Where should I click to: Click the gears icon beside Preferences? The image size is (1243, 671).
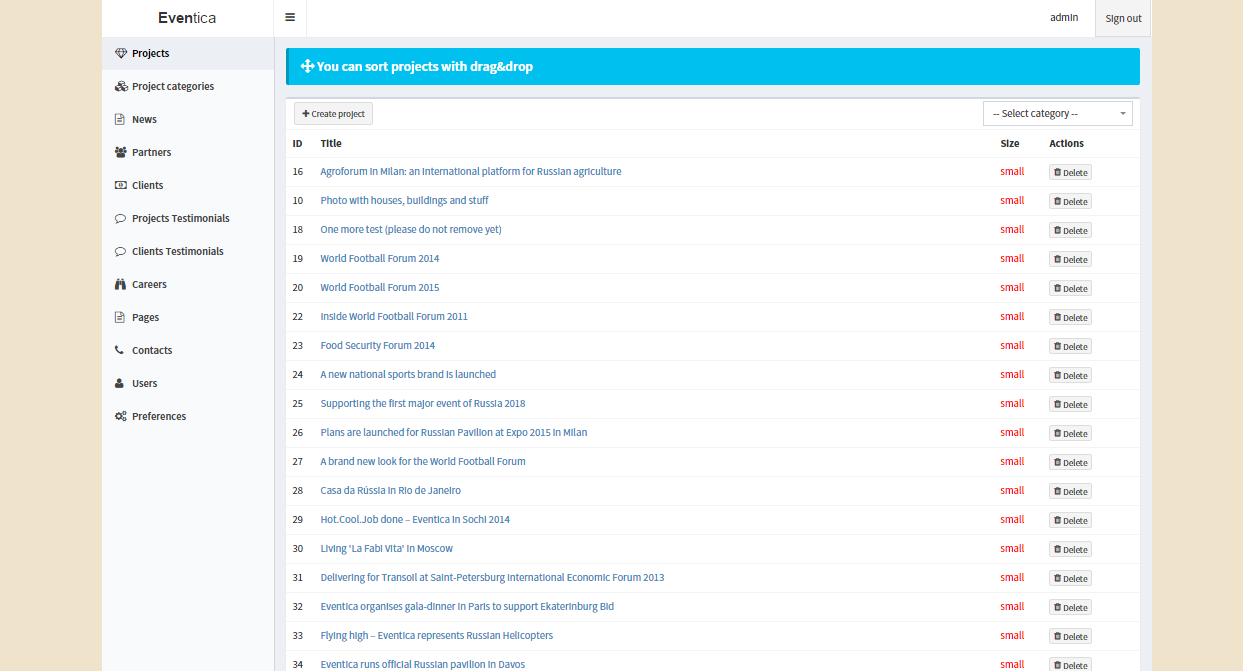tap(121, 417)
